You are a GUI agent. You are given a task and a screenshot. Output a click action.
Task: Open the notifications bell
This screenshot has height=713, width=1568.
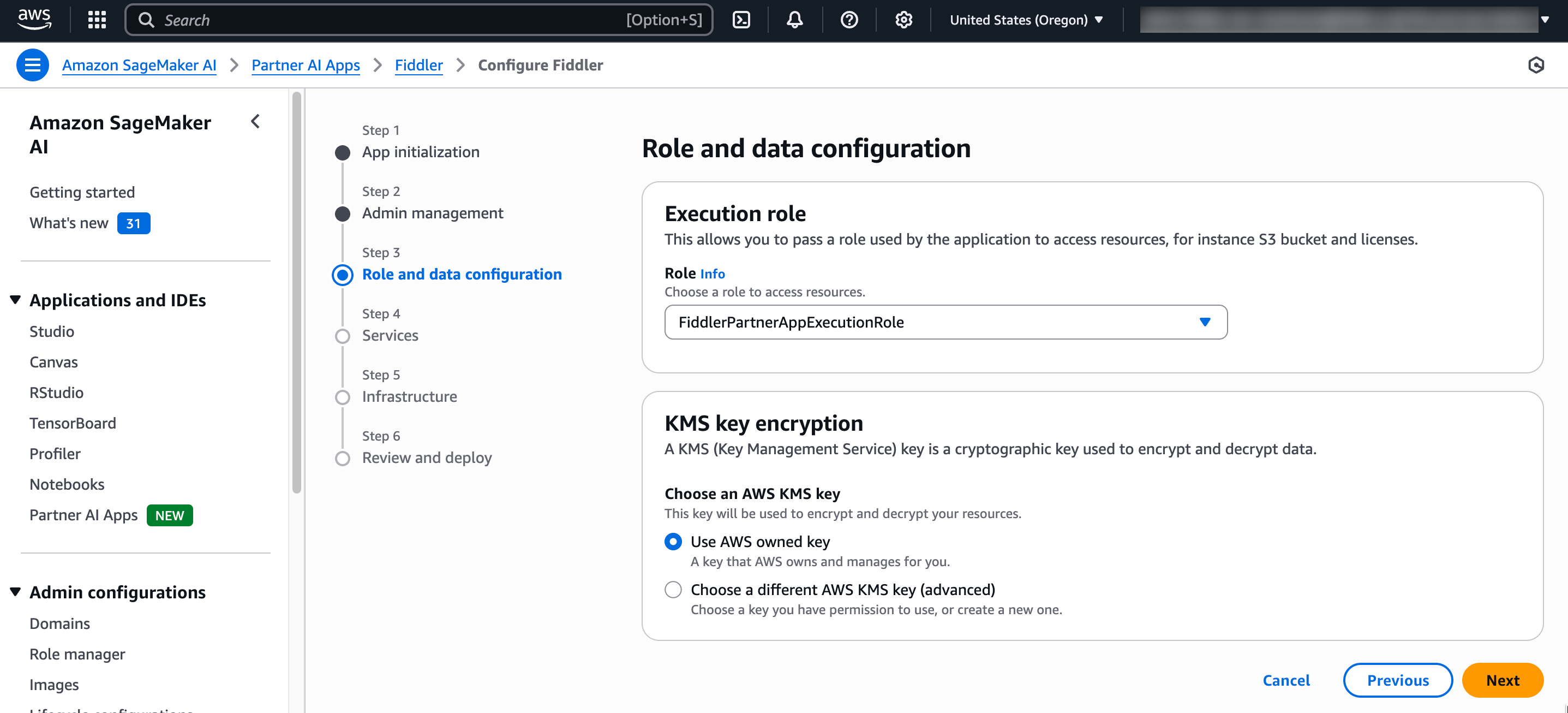pyautogui.click(x=794, y=20)
